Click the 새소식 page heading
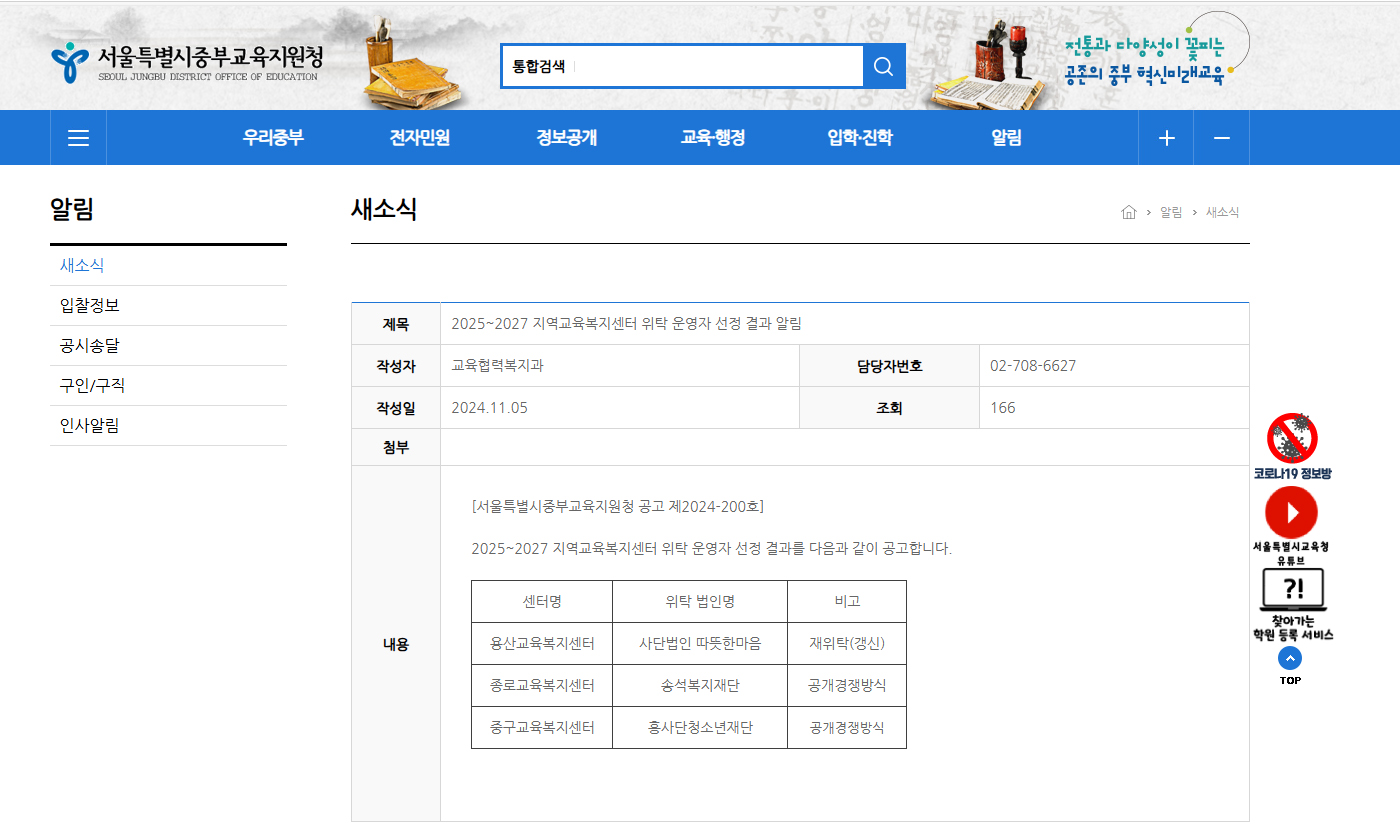 coord(384,210)
